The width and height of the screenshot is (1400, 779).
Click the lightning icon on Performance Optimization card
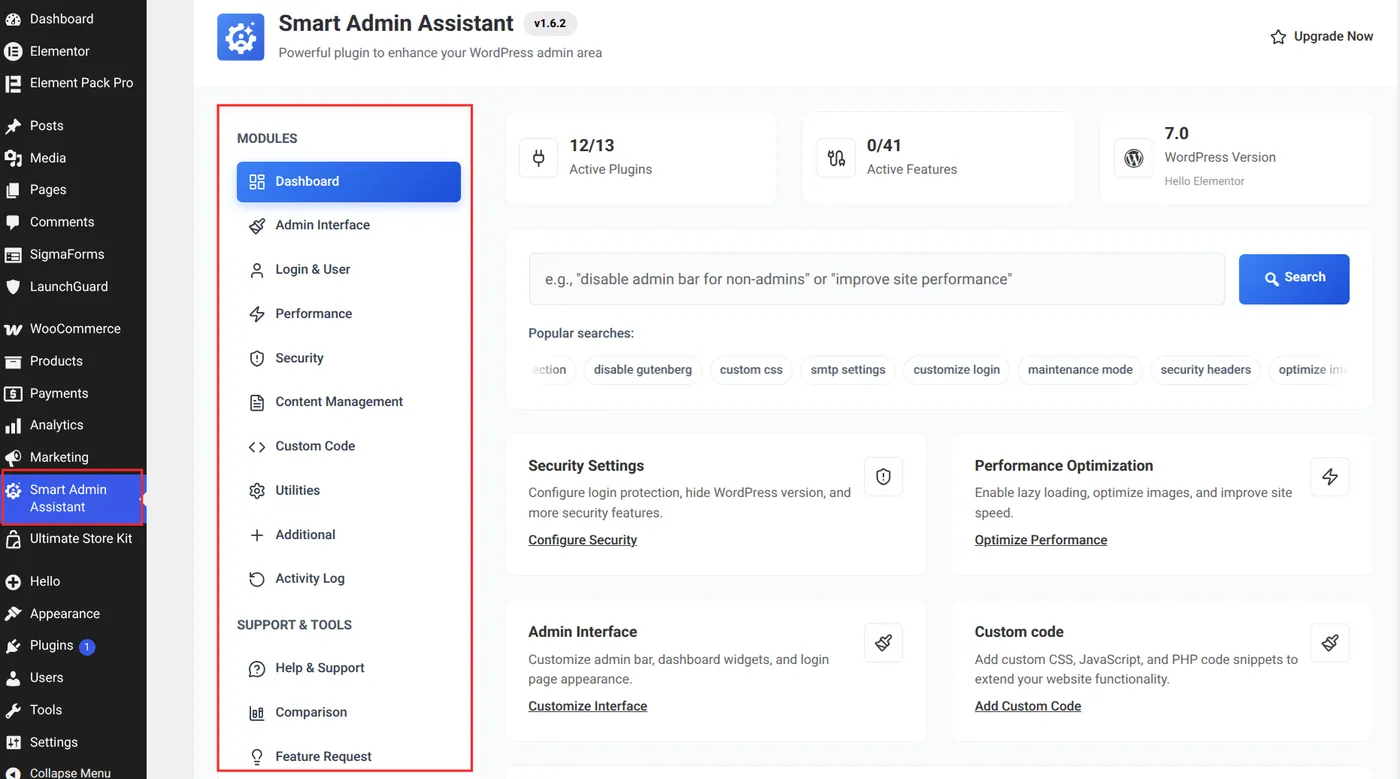click(1330, 477)
